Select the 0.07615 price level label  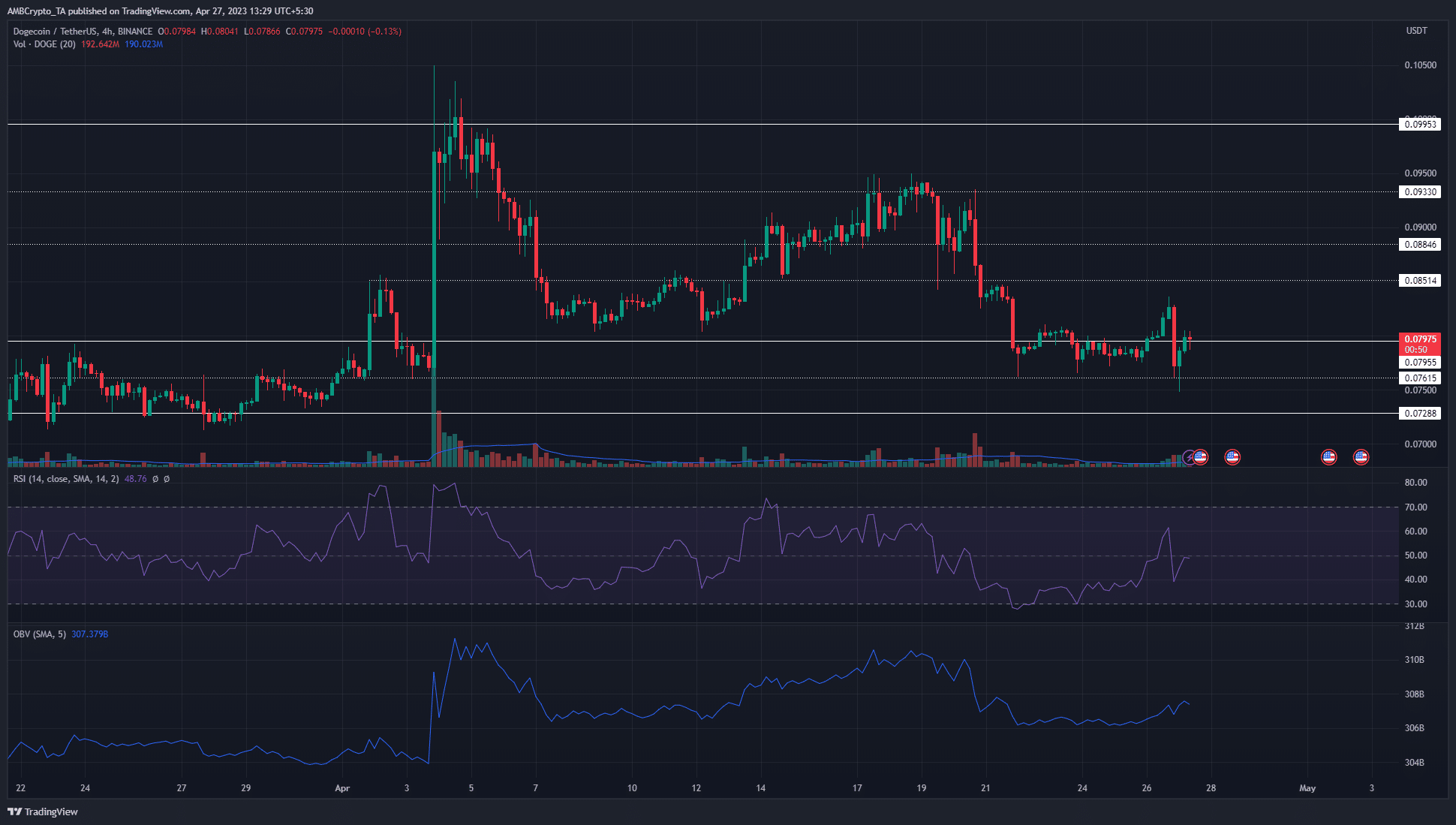point(1420,378)
